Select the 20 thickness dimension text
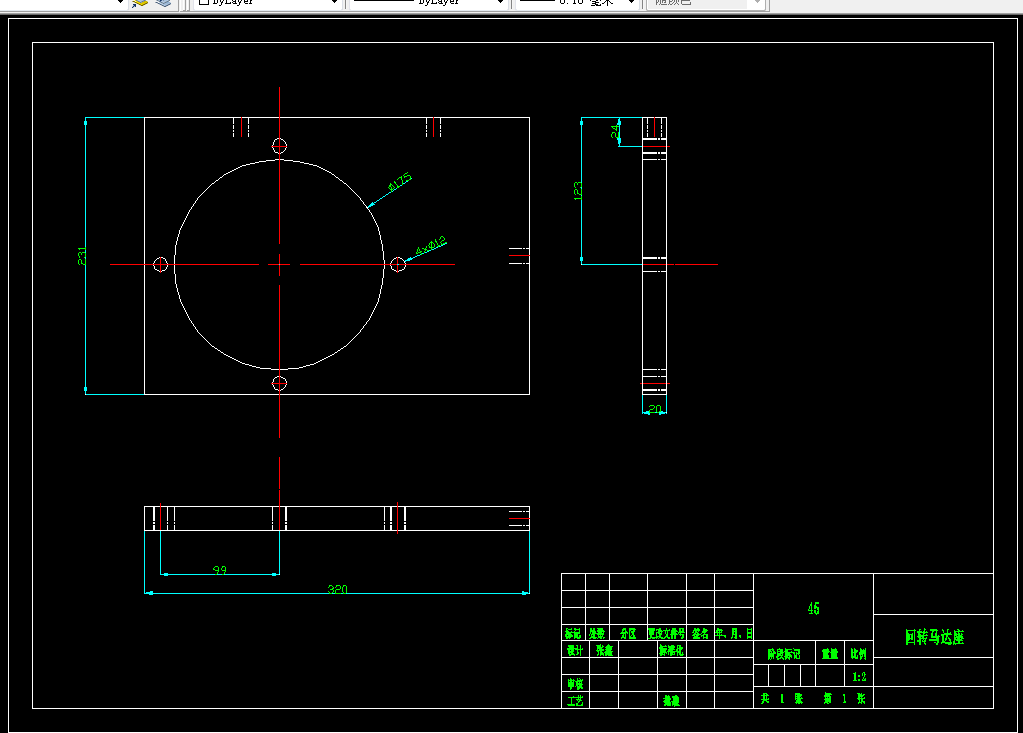The image size is (1023, 733). (655, 409)
